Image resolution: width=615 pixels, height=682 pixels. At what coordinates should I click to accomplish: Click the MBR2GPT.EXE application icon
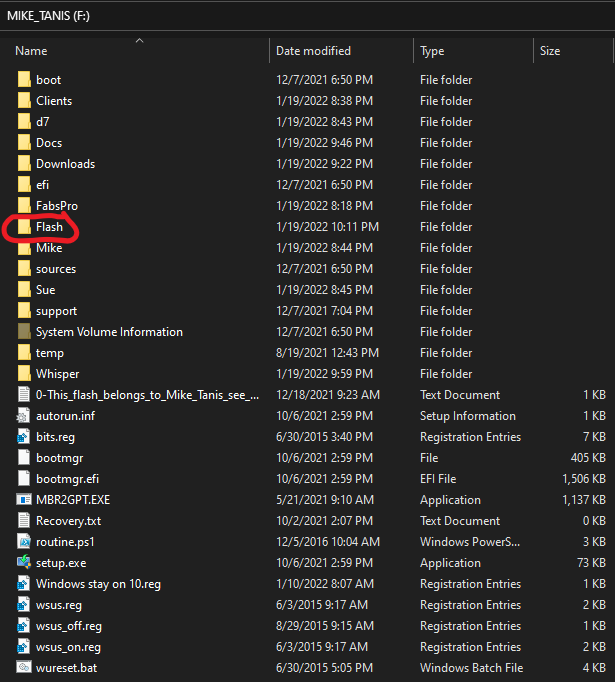coord(23,500)
